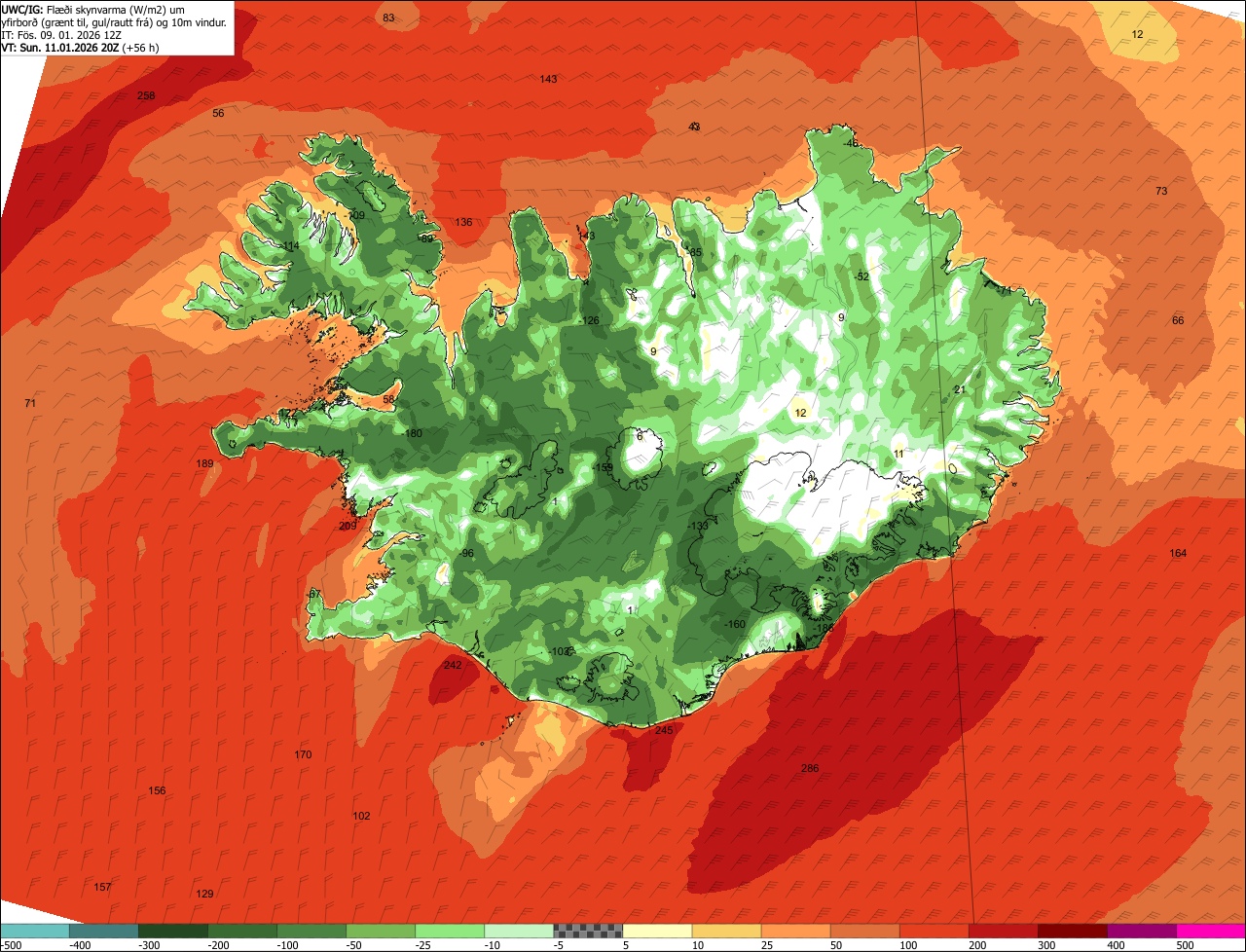Select the map value 73
1246x952 pixels.
tap(1161, 191)
